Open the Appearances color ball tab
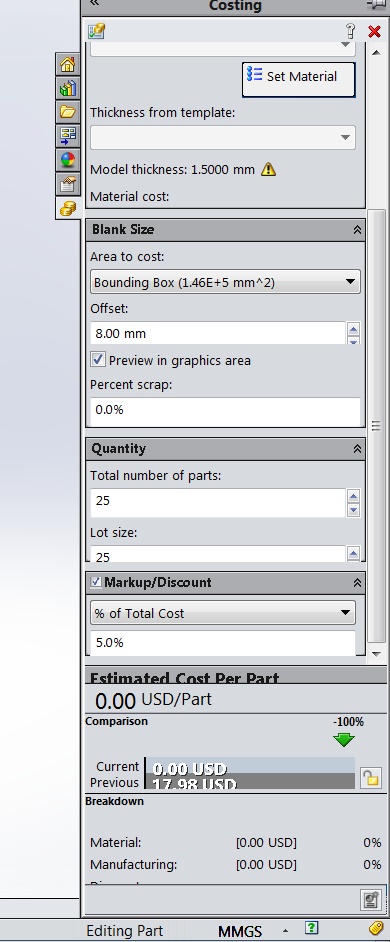 [x=68, y=160]
